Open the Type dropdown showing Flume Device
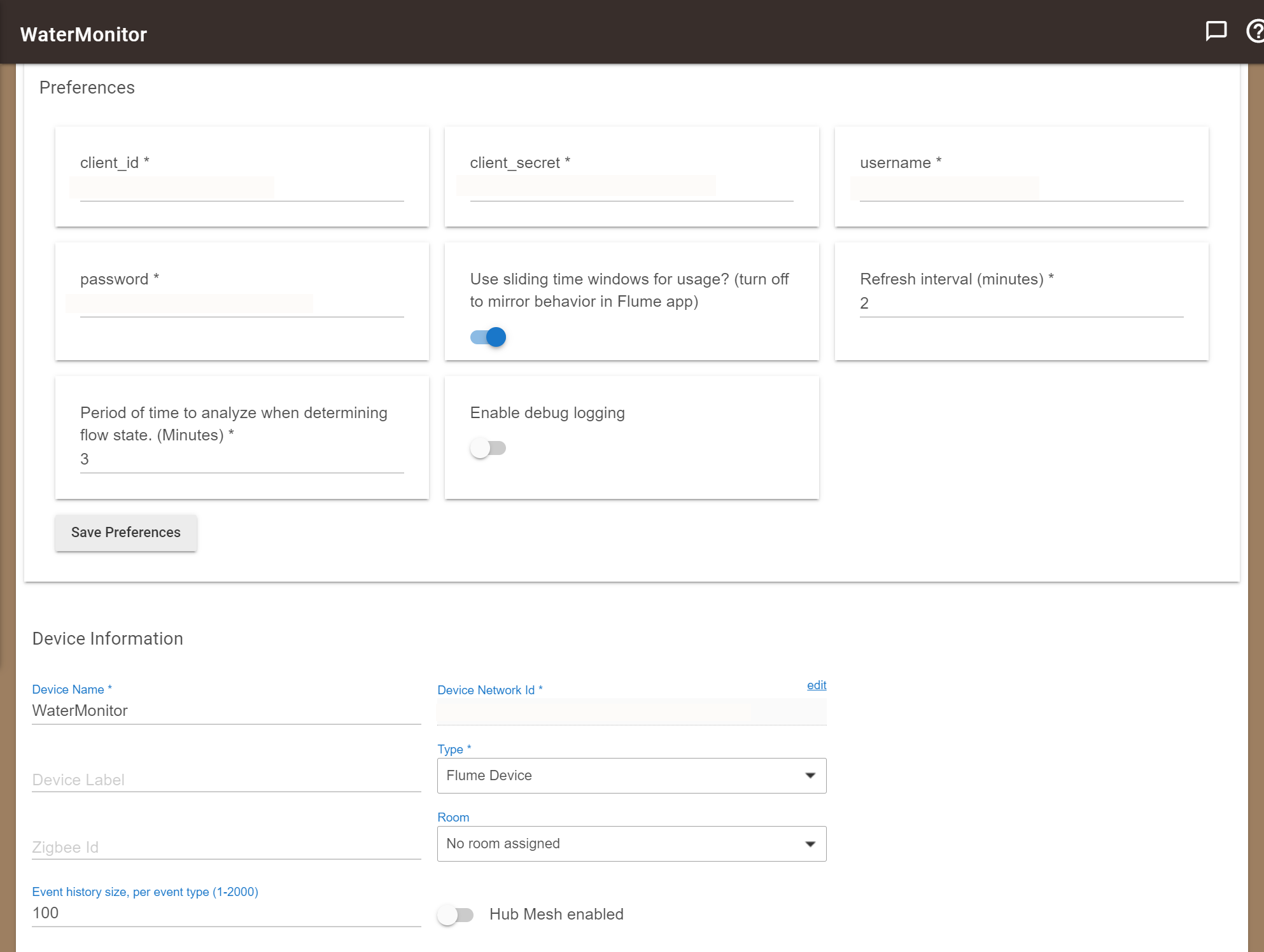1264x952 pixels. 631,775
